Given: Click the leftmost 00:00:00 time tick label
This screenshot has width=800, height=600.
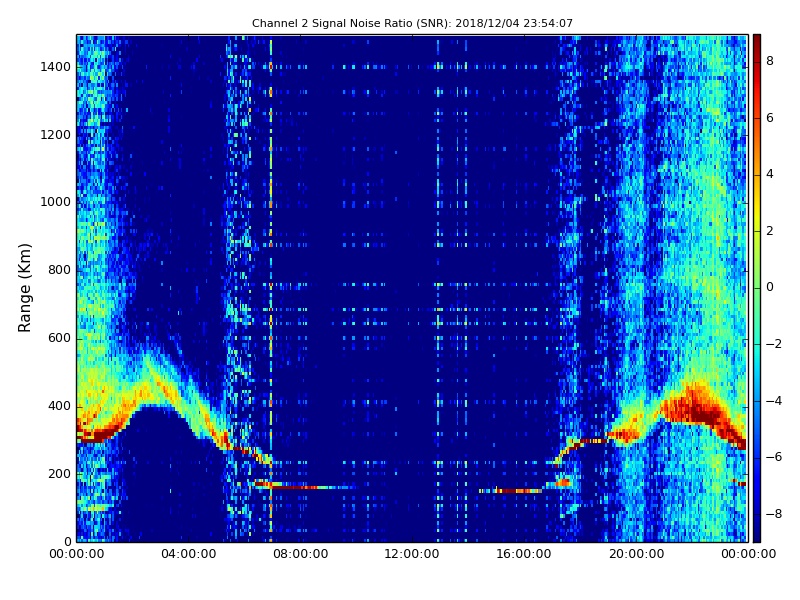Looking at the screenshot, I should [x=77, y=554].
